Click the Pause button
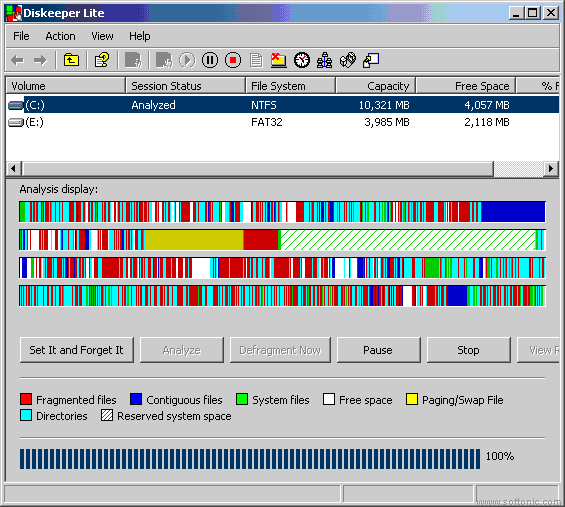The height and width of the screenshot is (507, 565). point(378,350)
